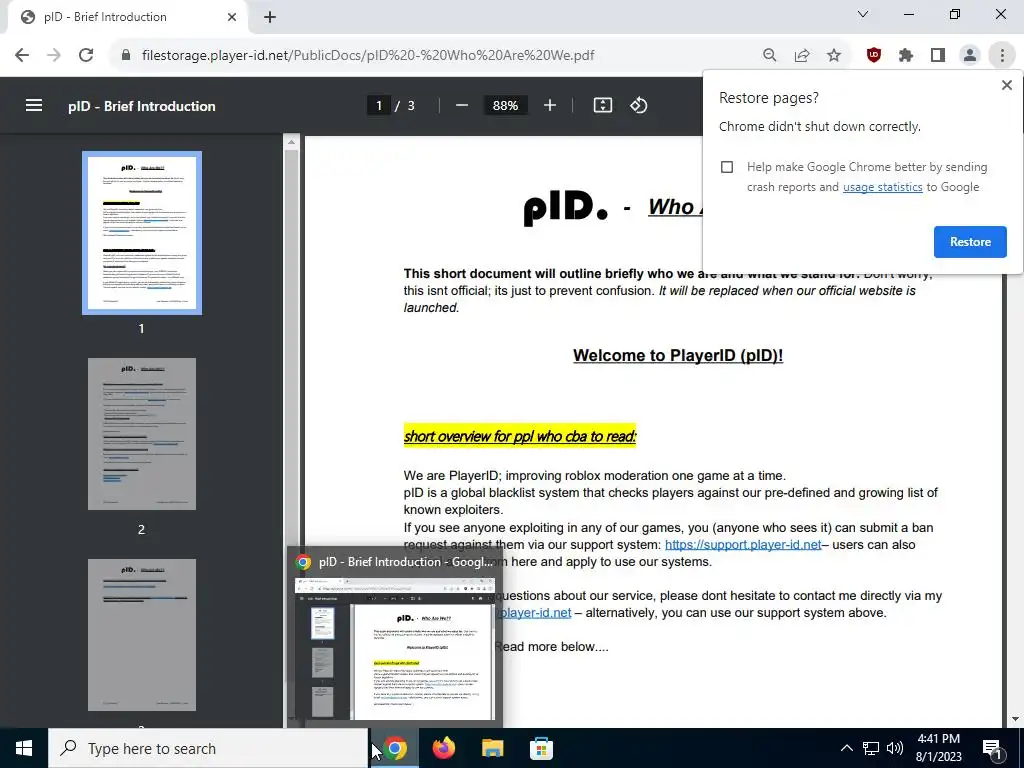Open the notification center
The image size is (1024, 768).
[x=993, y=748]
